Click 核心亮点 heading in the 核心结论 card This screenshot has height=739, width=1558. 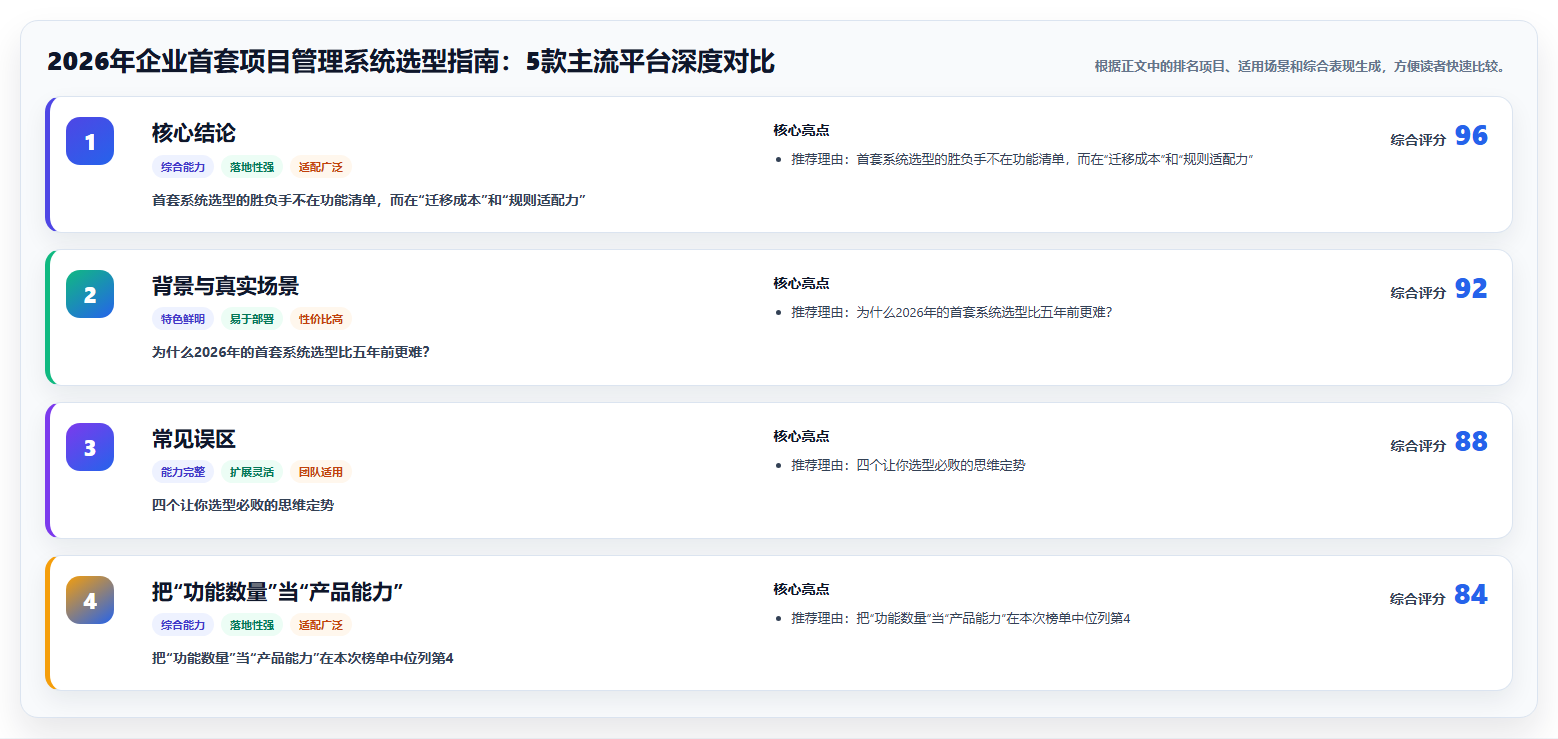coord(801,130)
